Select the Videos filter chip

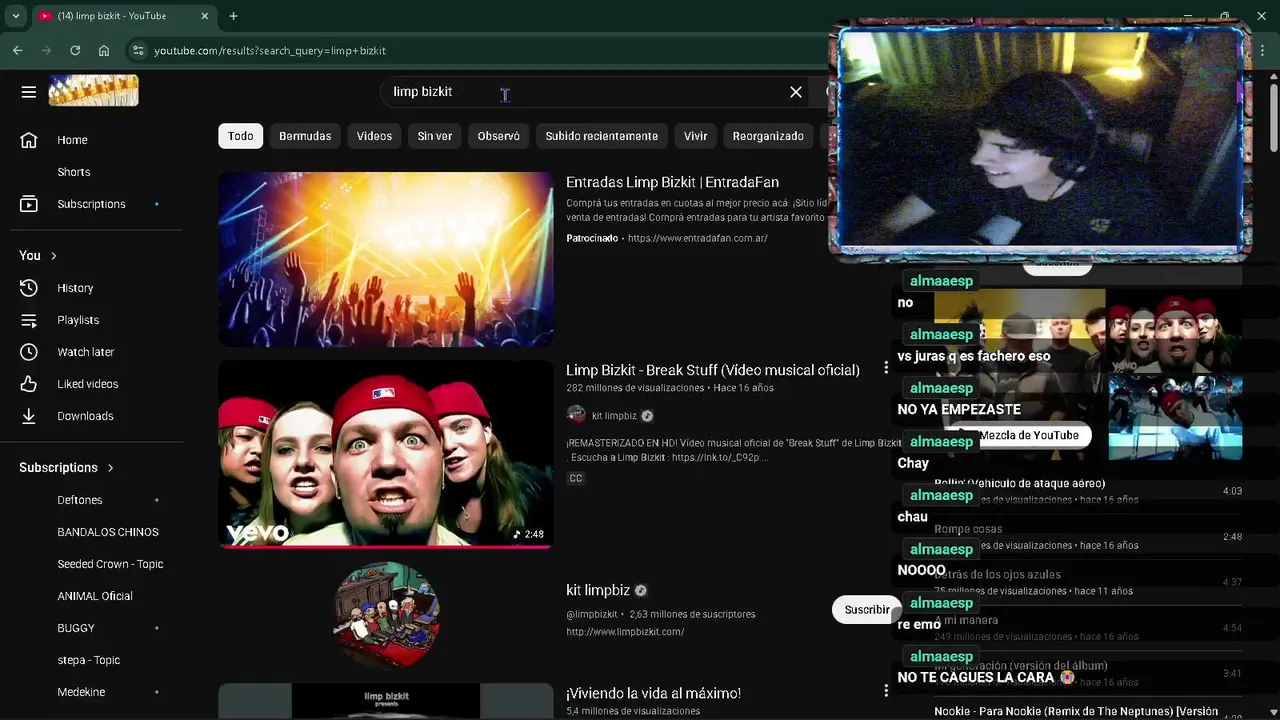(x=374, y=136)
